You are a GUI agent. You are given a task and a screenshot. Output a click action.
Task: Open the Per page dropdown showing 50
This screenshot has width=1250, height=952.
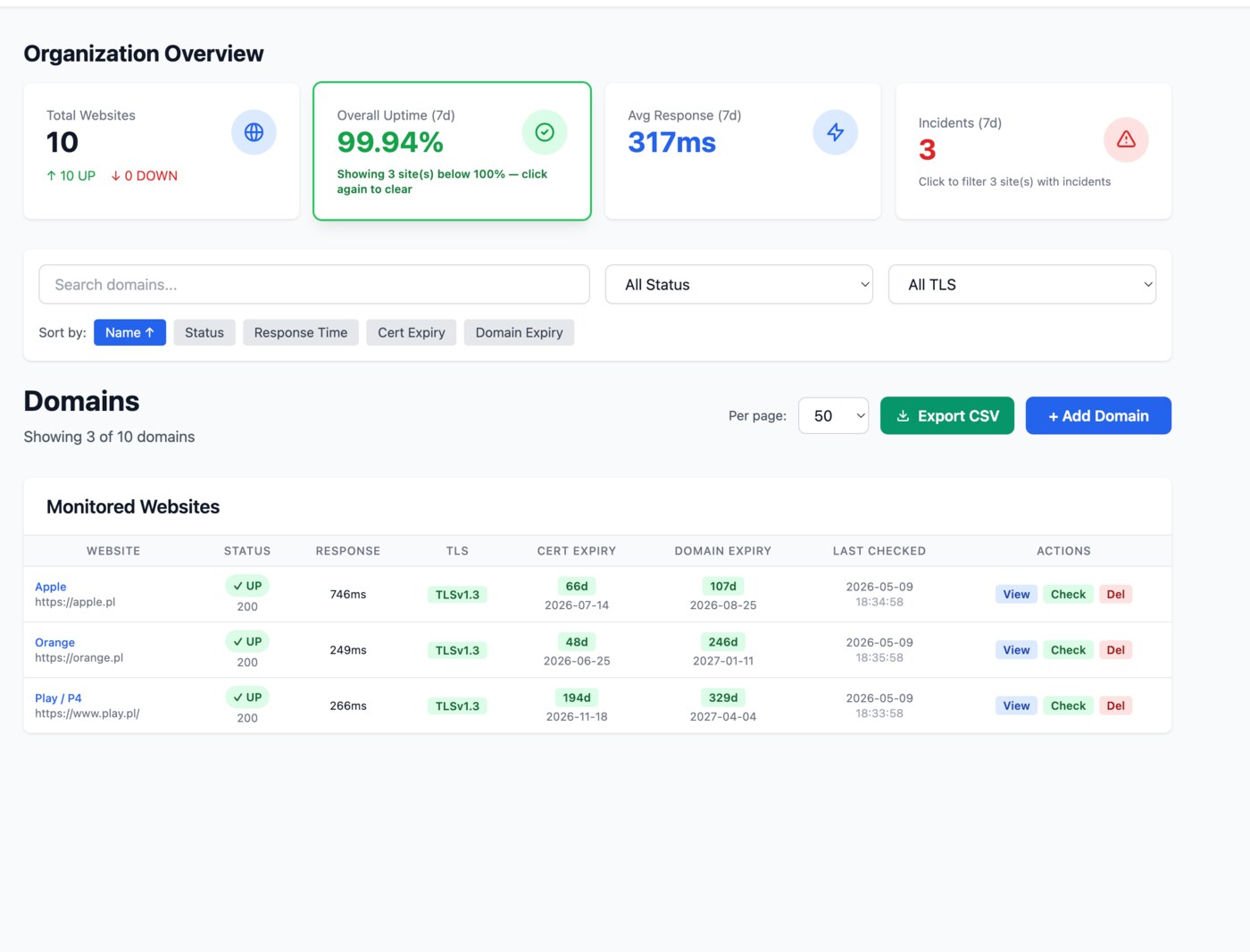(833, 415)
